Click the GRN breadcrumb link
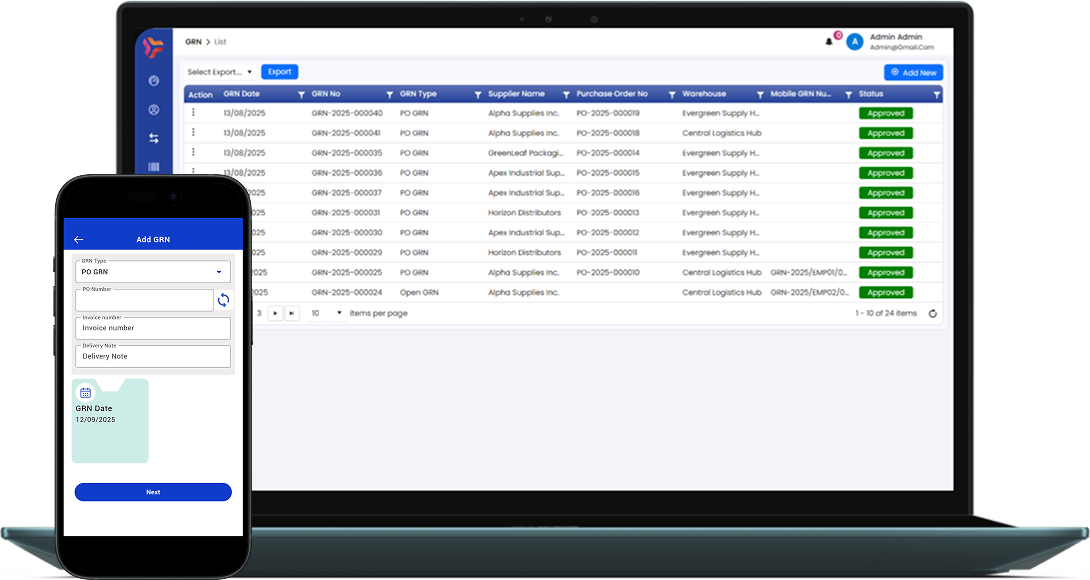This screenshot has width=1090, height=580. click(x=193, y=42)
